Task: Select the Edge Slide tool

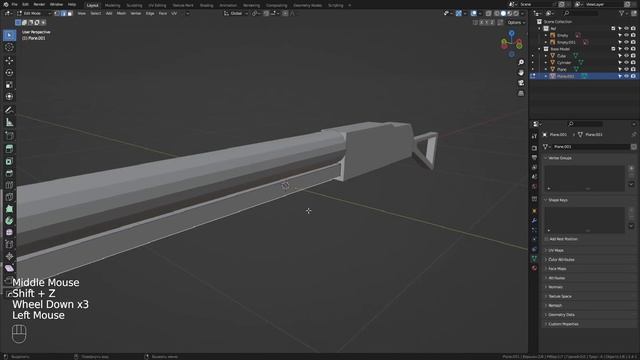Action: pos(9,244)
